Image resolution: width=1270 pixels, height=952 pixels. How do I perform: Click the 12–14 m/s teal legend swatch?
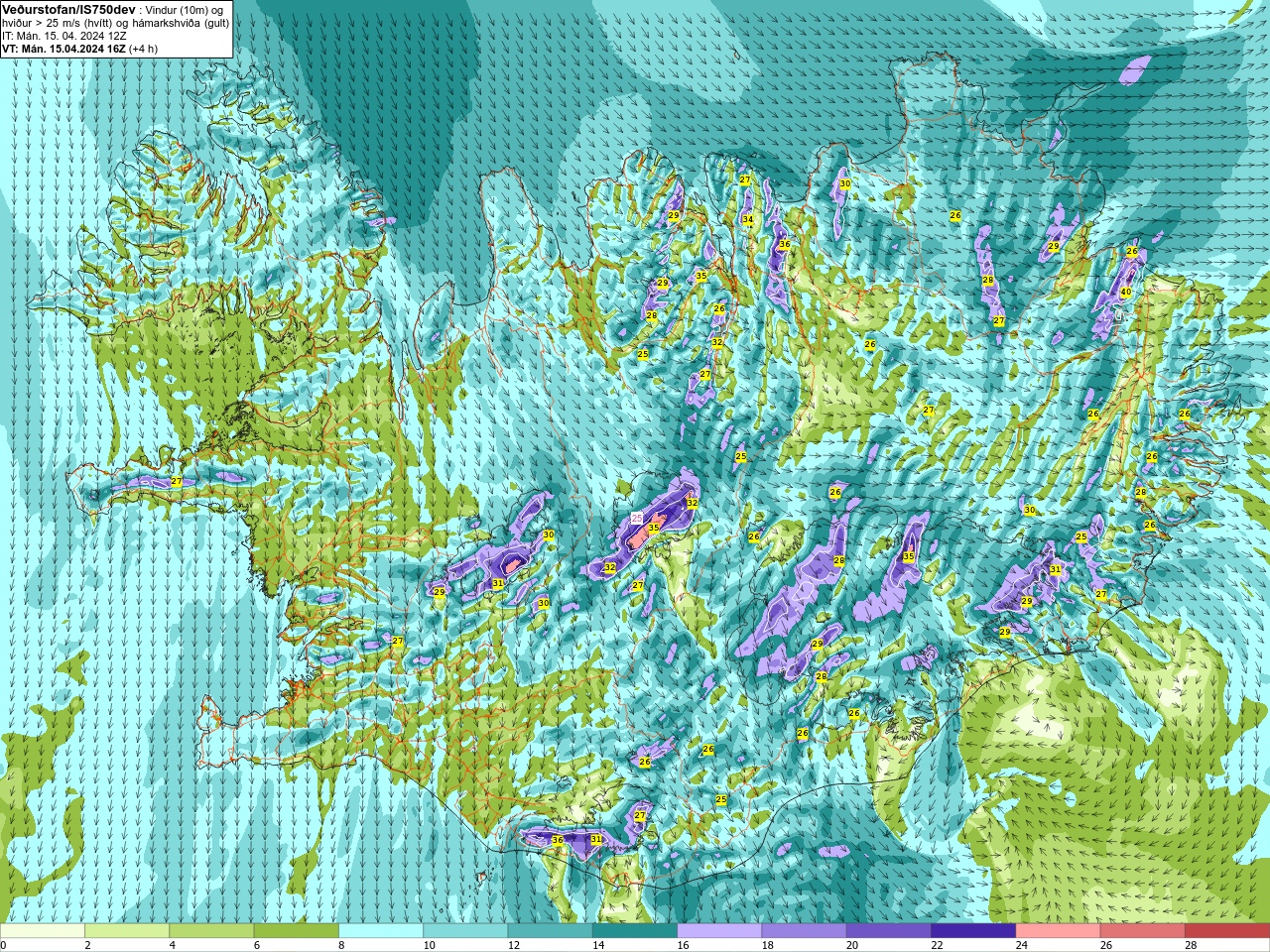pyautogui.click(x=550, y=931)
